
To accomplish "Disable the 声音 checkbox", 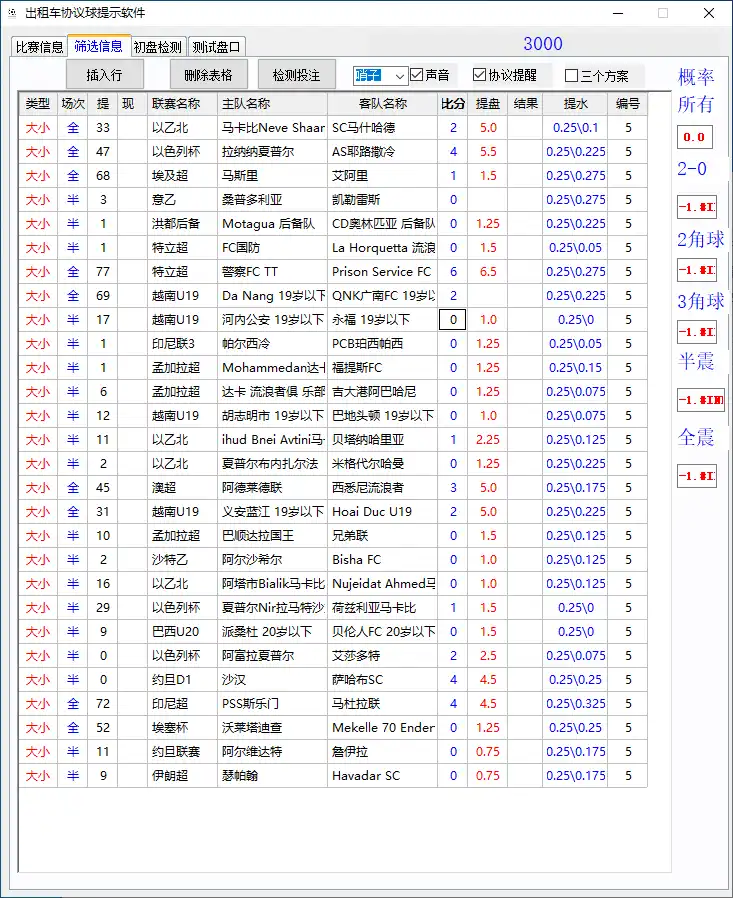I will [x=417, y=75].
